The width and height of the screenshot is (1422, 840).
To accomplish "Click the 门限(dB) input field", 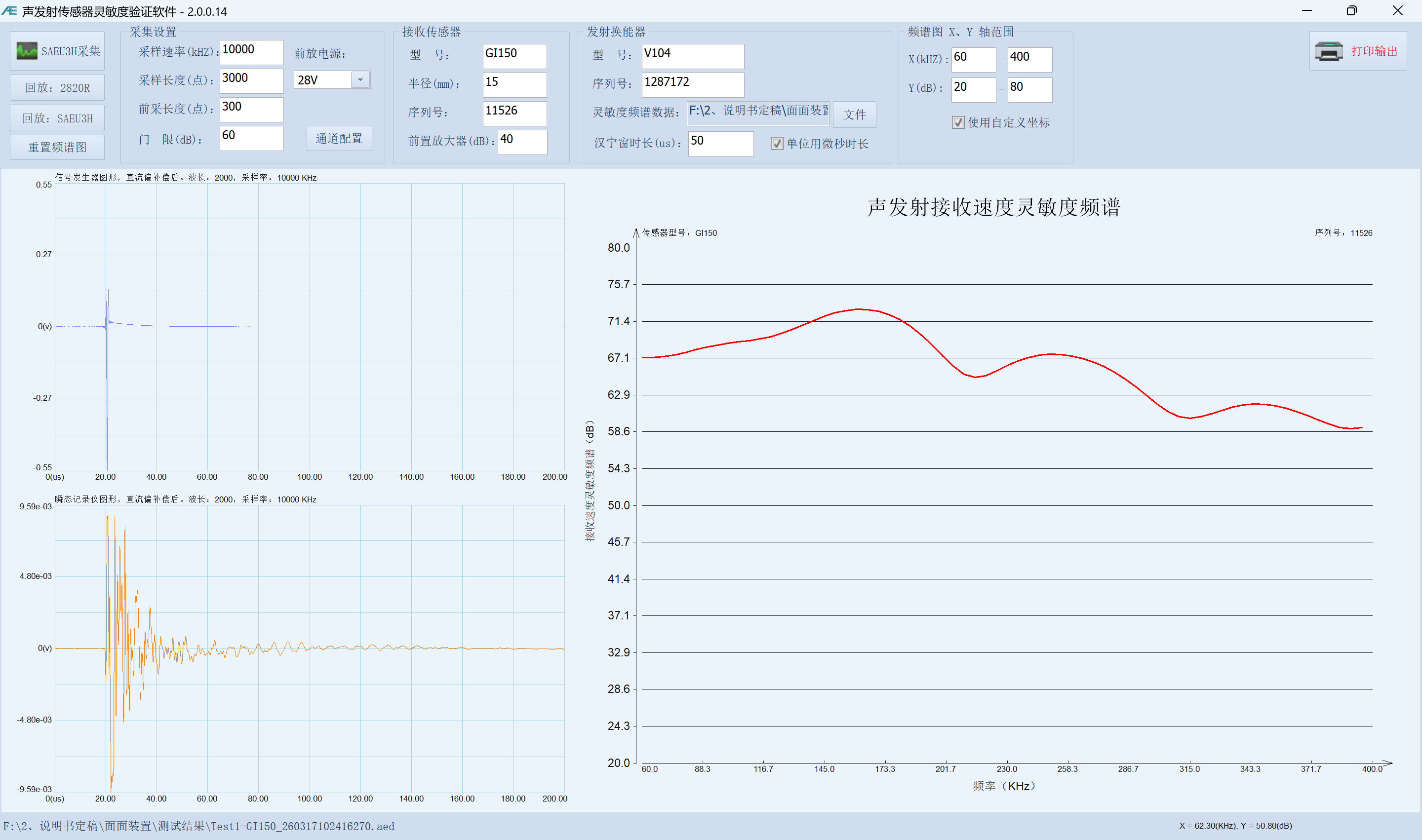I will (251, 138).
